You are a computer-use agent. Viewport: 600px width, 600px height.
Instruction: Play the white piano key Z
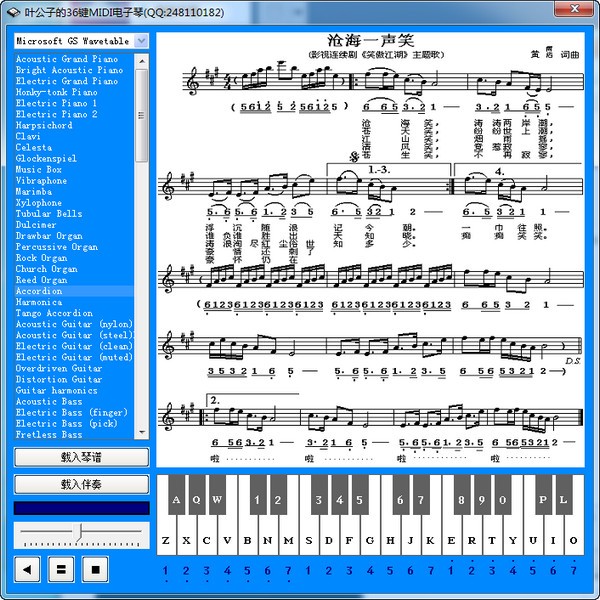[166, 536]
